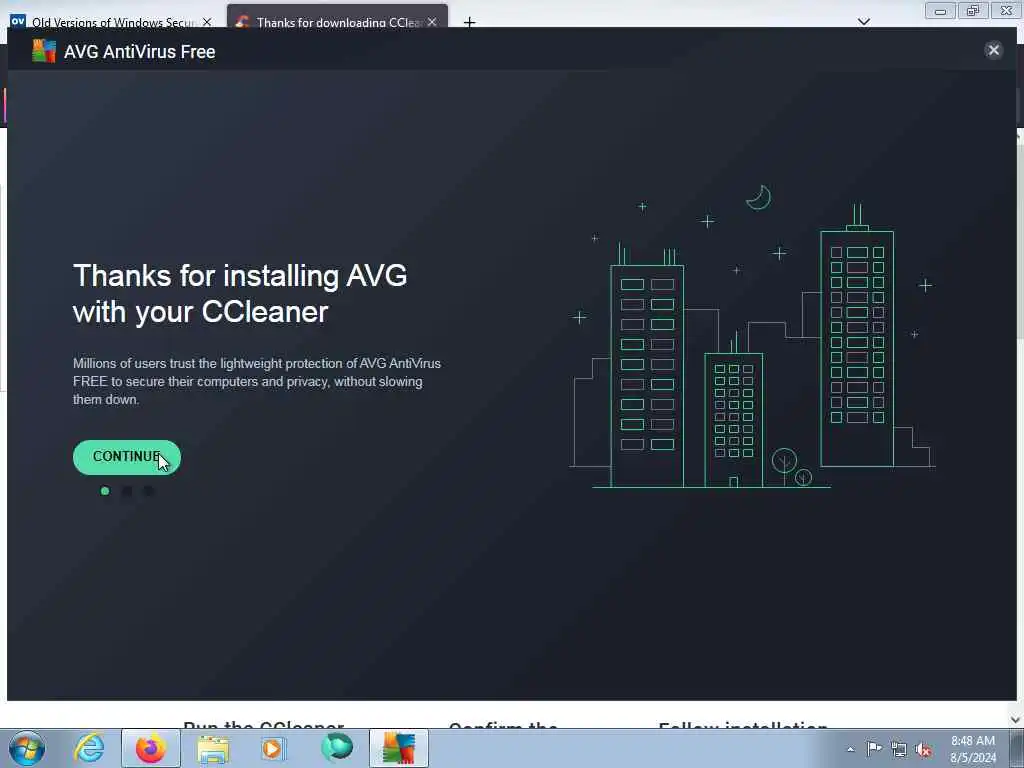The image size is (1024, 768).
Task: Open Firefox from the taskbar
Action: pyautogui.click(x=151, y=748)
